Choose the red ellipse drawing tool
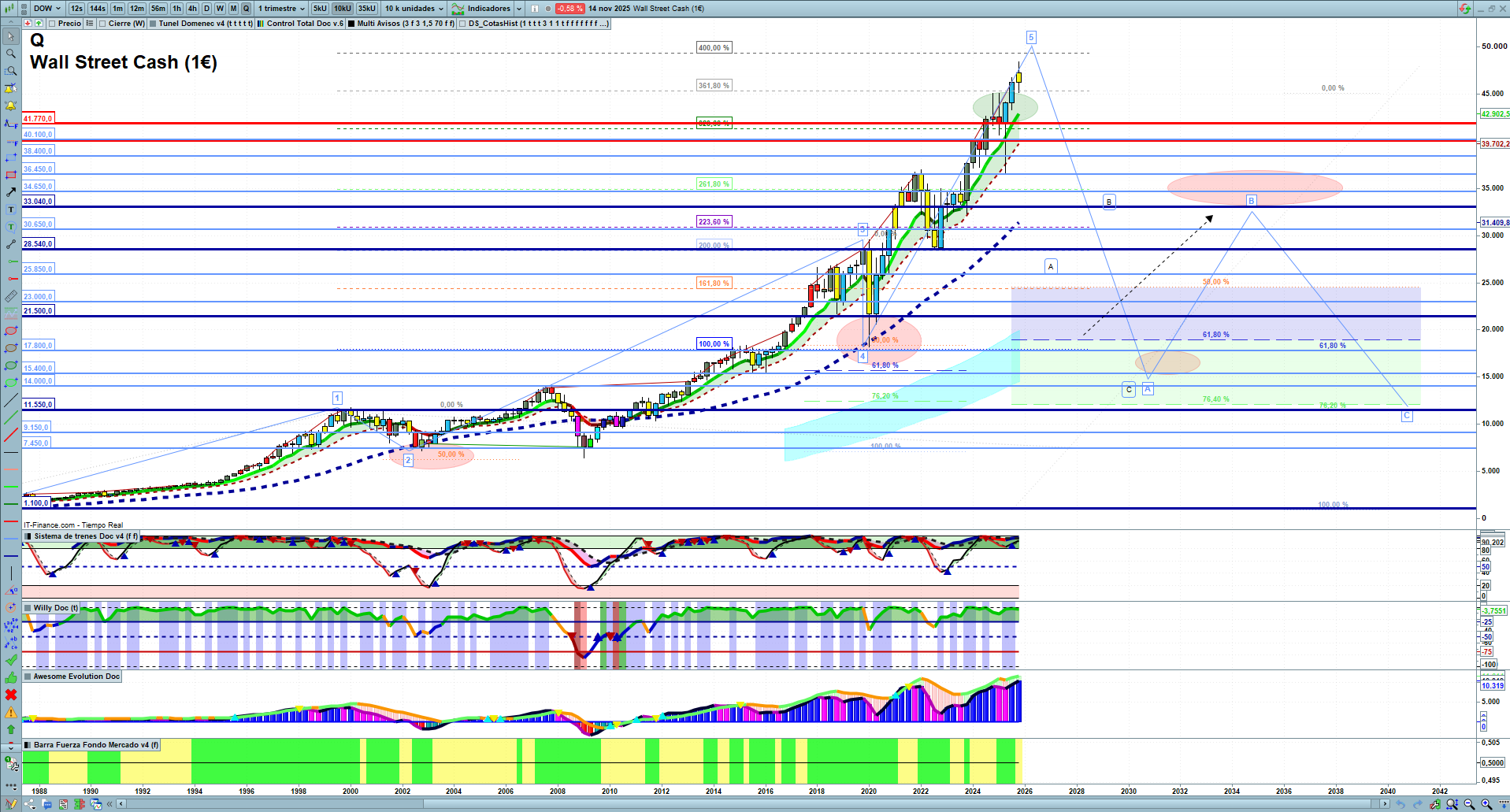Image resolution: width=1510 pixels, height=812 pixels. click(x=11, y=331)
